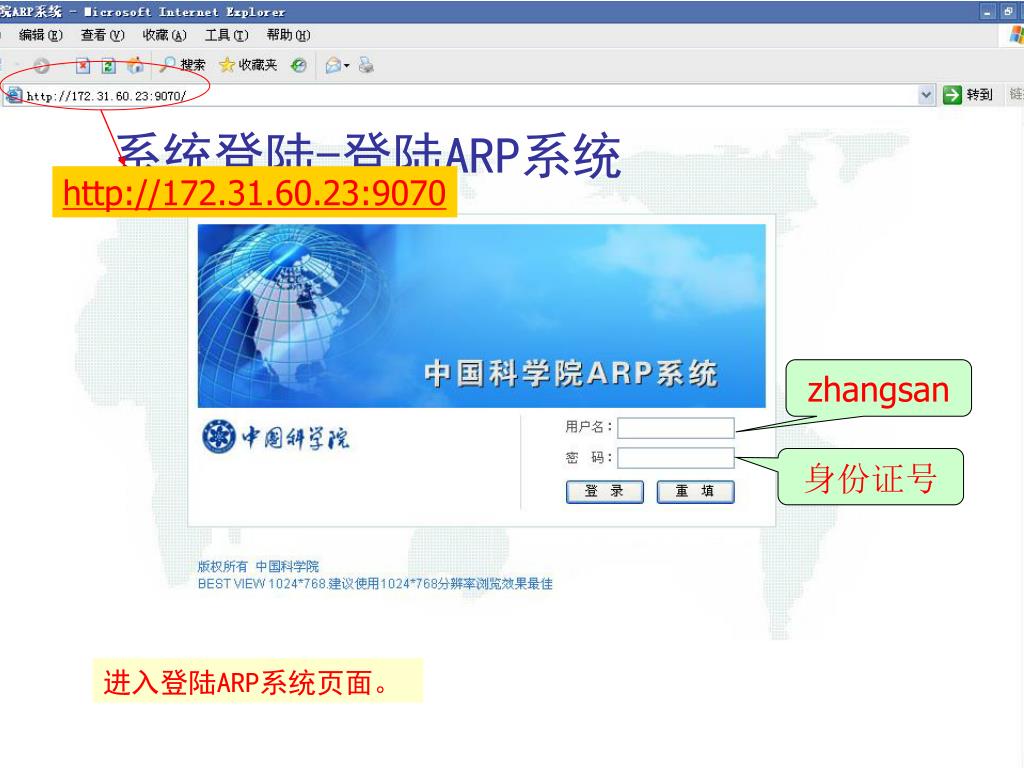Open the http://172.31.60.23:9070 hyperlink in yellow box
Screen dimensions: 1024x768
coord(255,193)
